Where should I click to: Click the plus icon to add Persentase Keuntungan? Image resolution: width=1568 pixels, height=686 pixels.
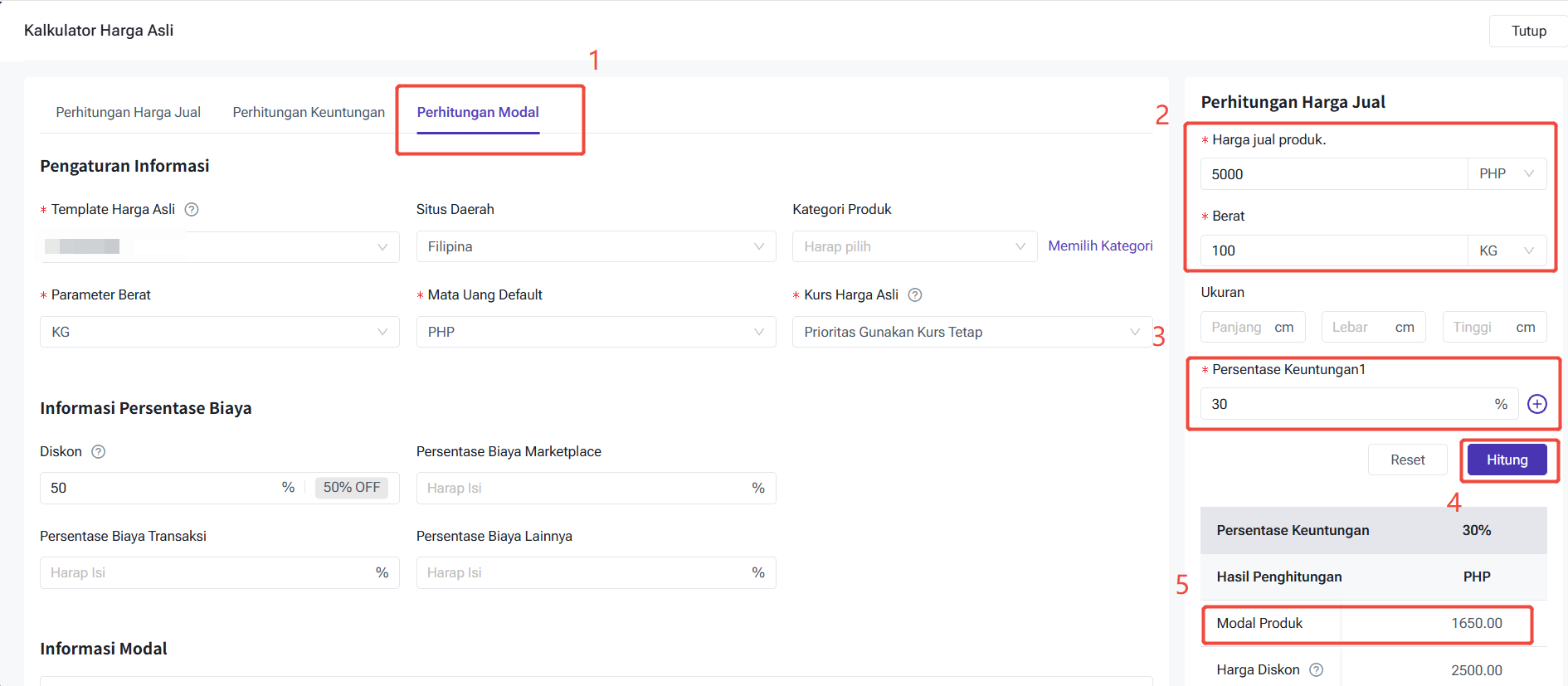pos(1536,404)
